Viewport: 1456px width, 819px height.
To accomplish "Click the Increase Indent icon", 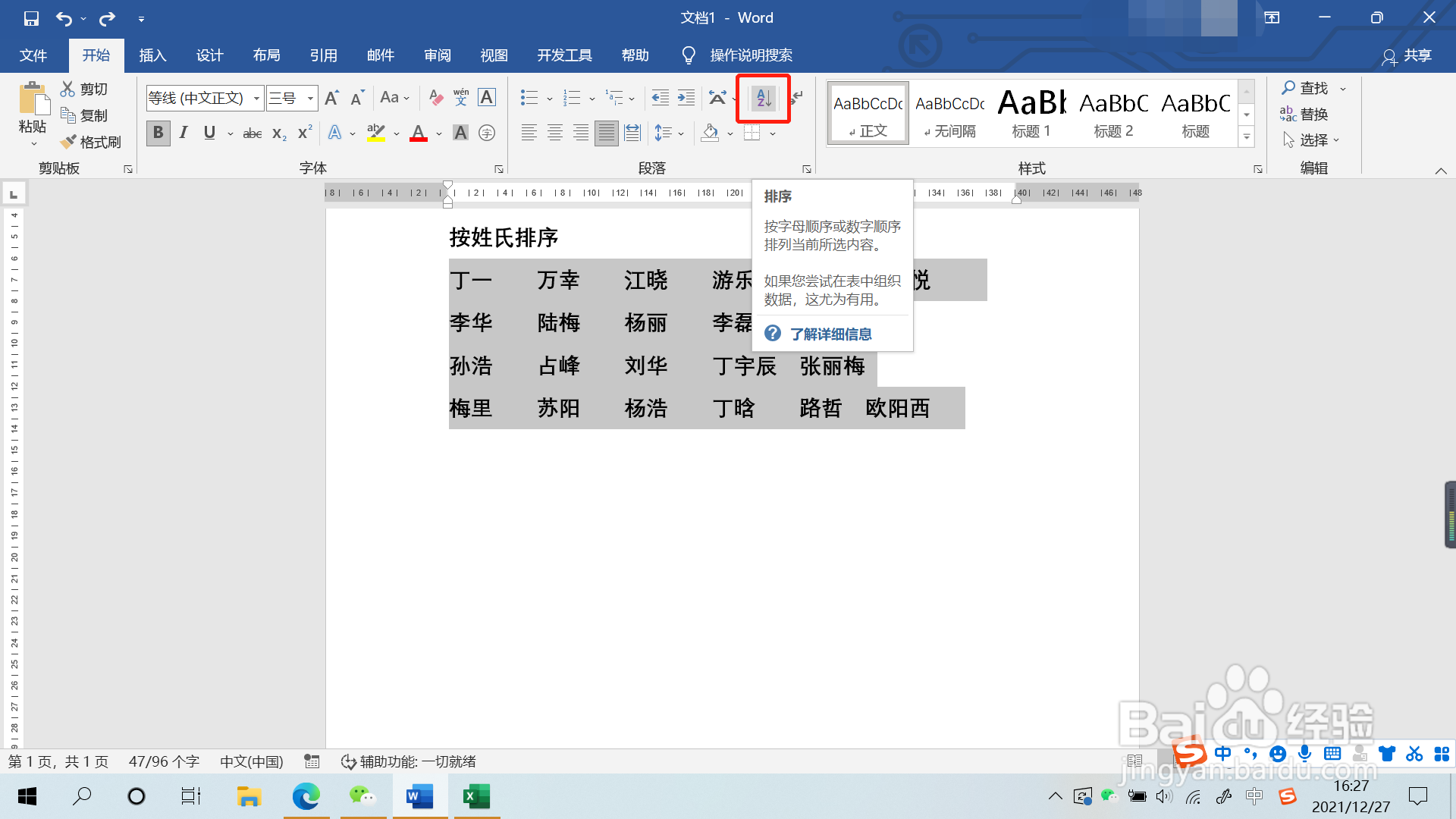I will pos(686,98).
